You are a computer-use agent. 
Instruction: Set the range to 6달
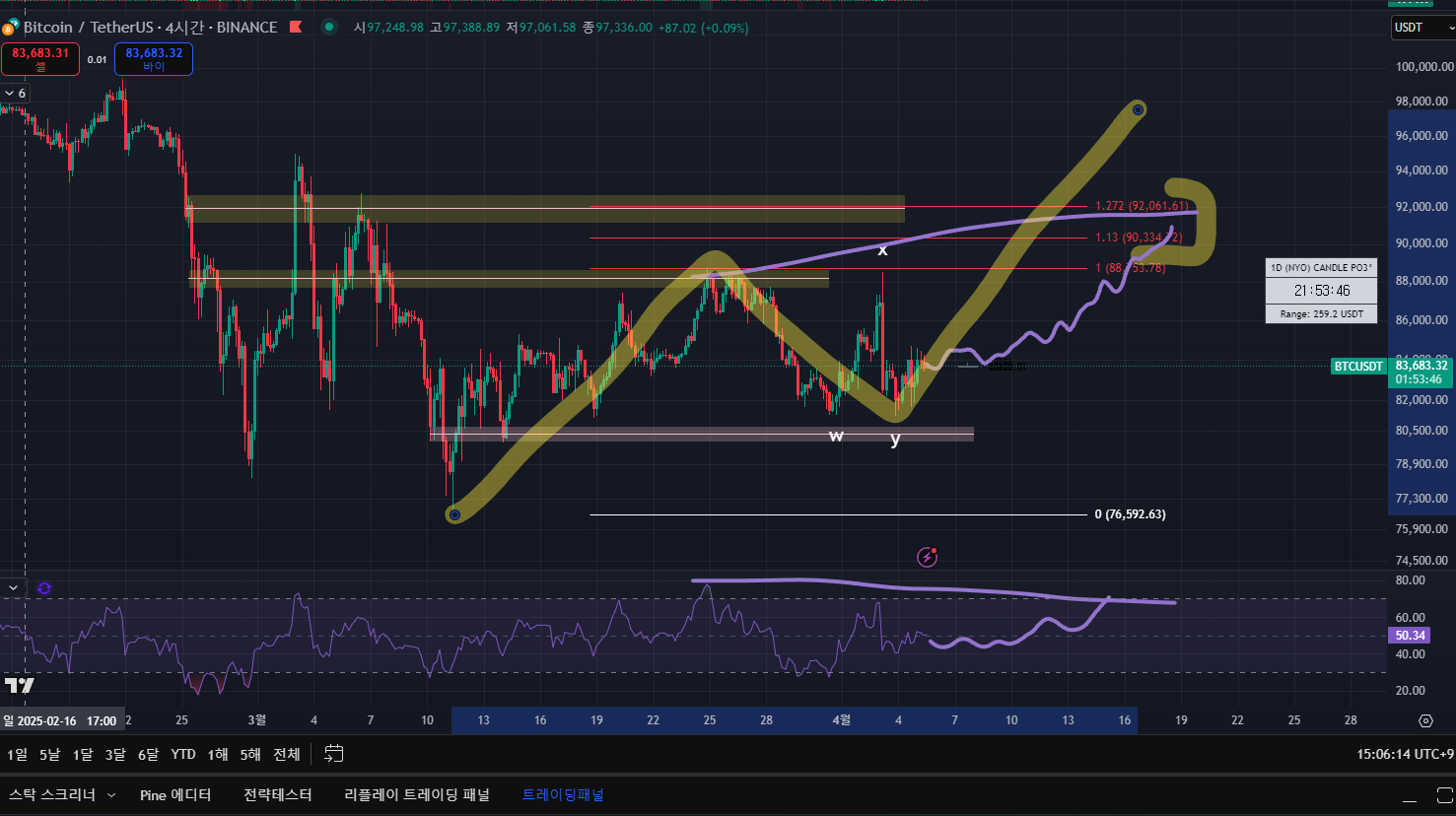coord(148,754)
